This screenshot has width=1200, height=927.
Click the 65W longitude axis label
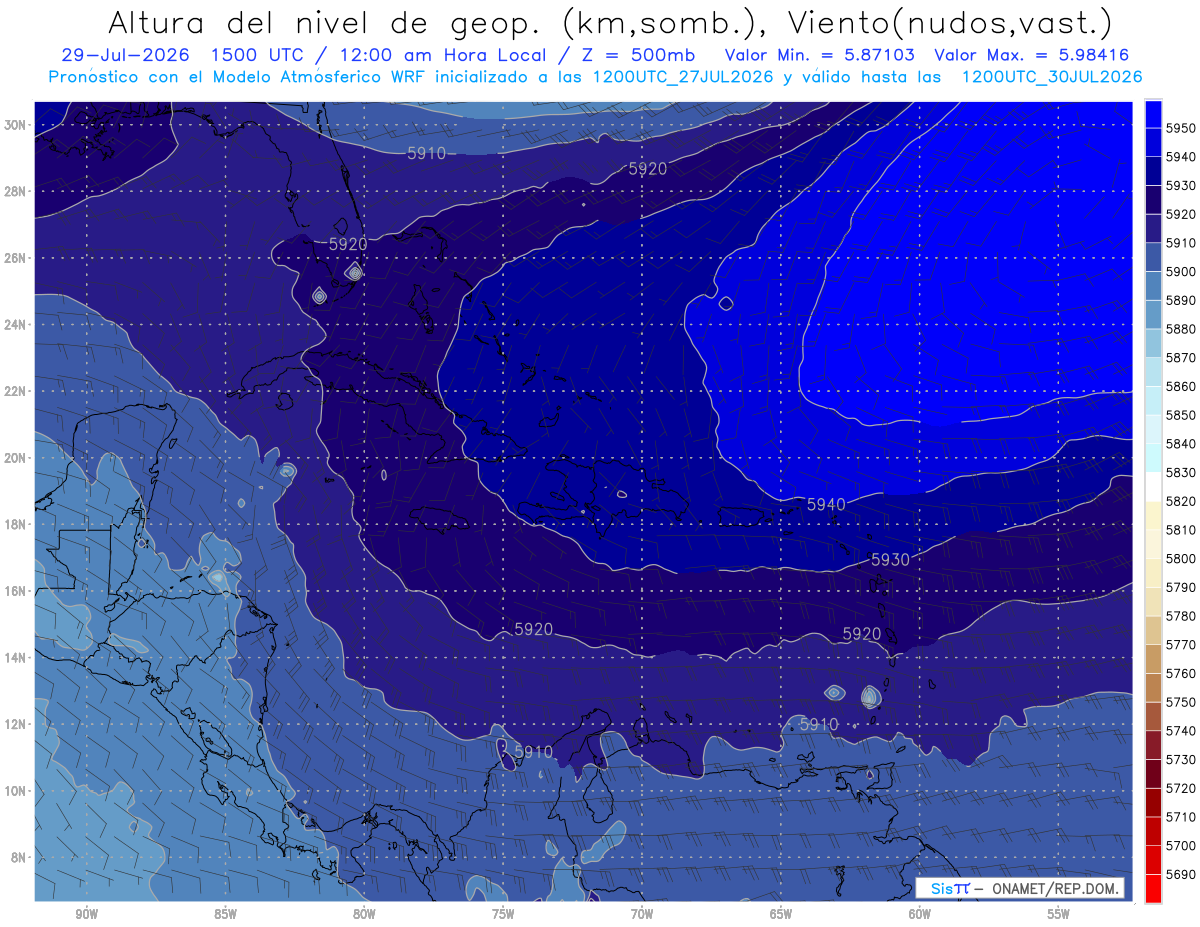pos(781,914)
